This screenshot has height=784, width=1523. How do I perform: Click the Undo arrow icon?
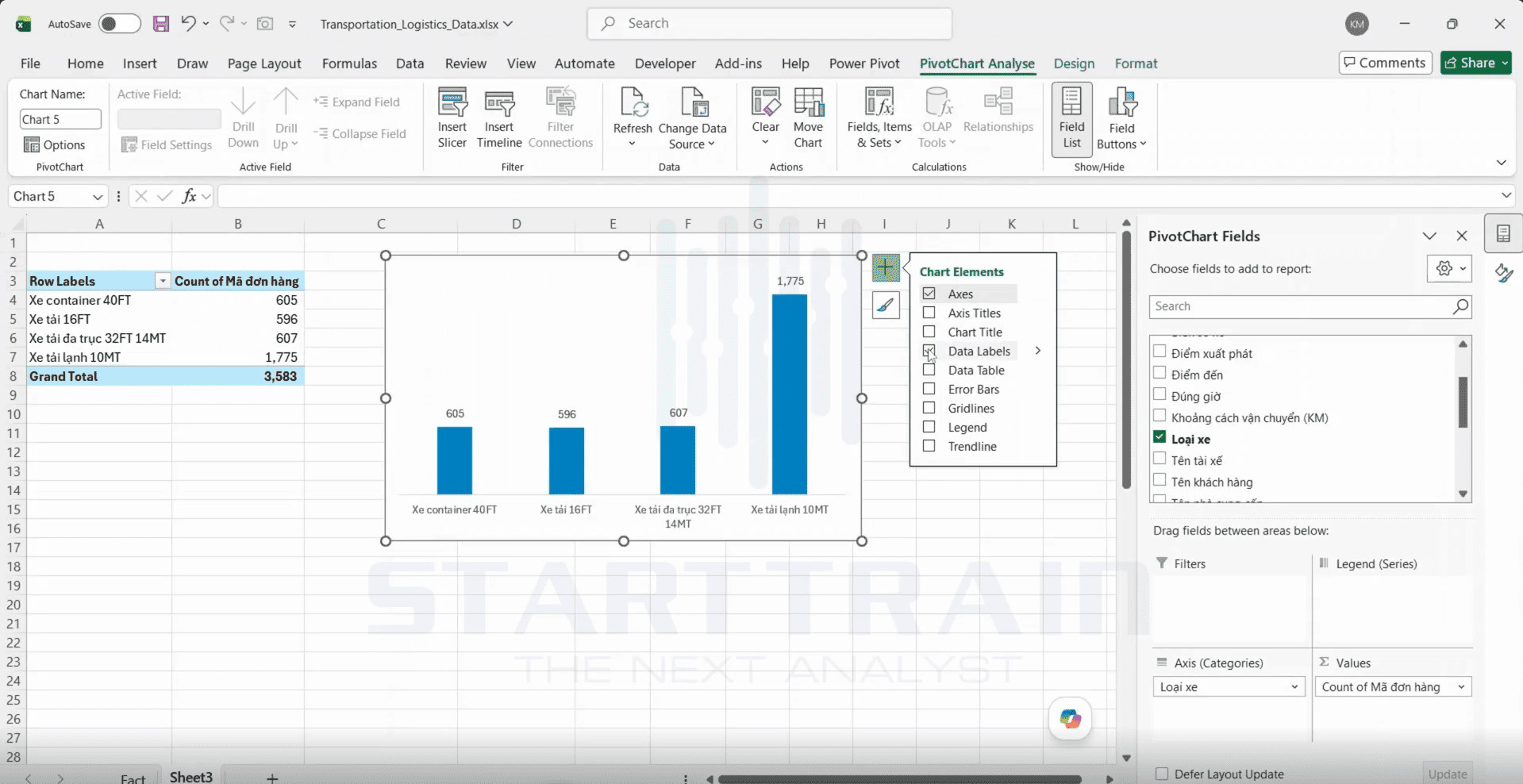[x=188, y=24]
